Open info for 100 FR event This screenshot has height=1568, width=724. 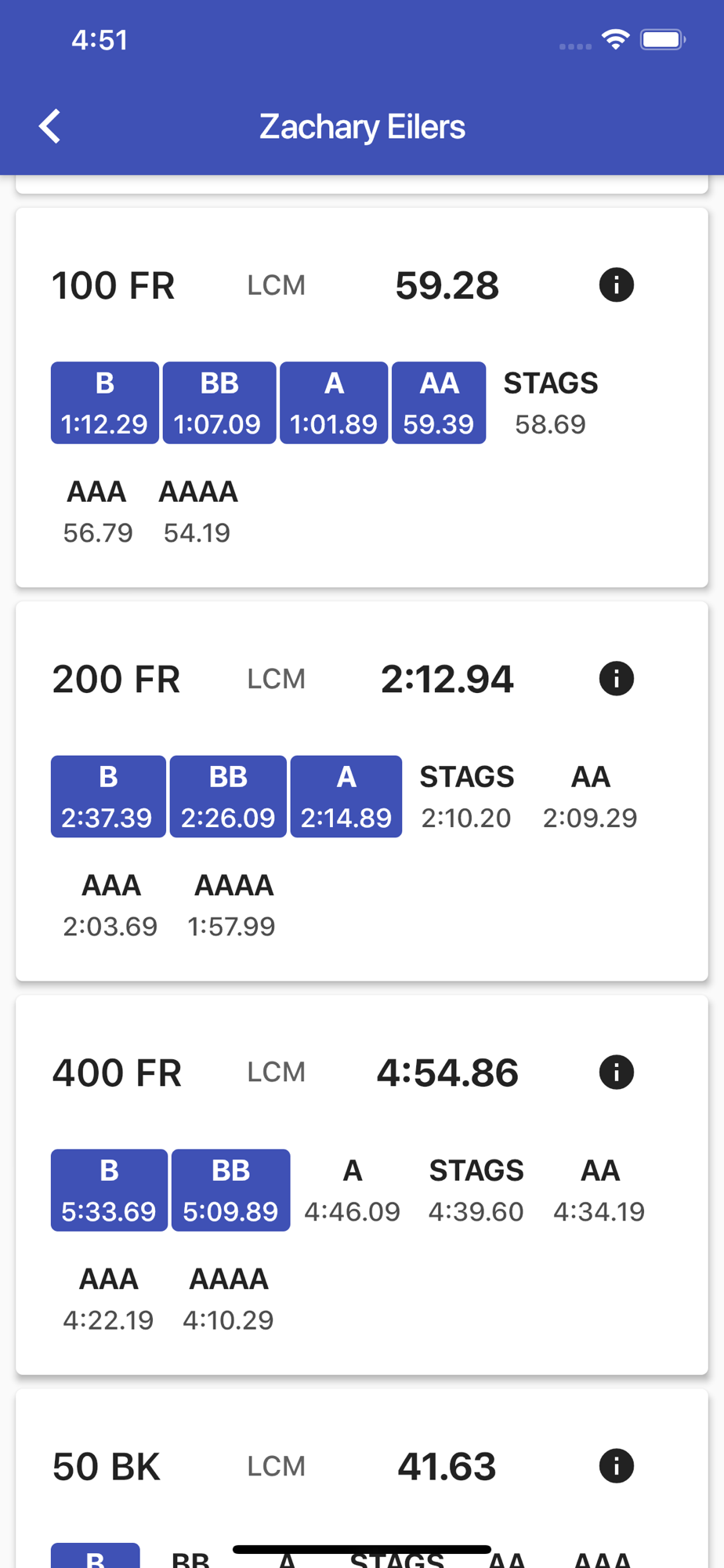click(616, 285)
